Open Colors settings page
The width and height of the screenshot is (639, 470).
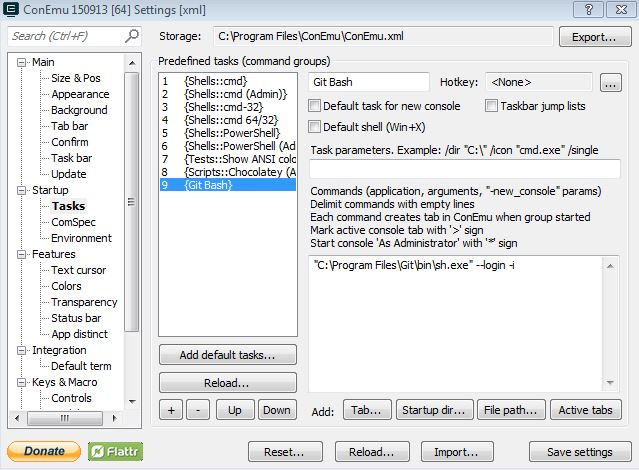(66, 286)
